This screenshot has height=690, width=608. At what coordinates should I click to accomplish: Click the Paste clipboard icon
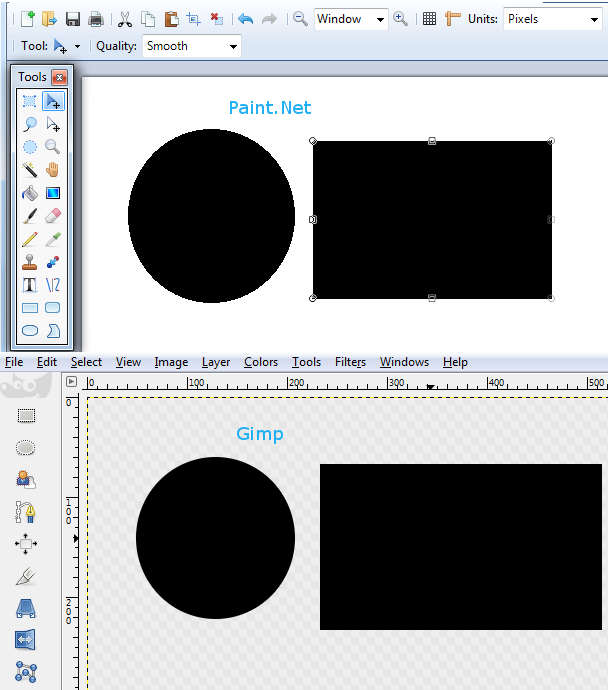171,19
